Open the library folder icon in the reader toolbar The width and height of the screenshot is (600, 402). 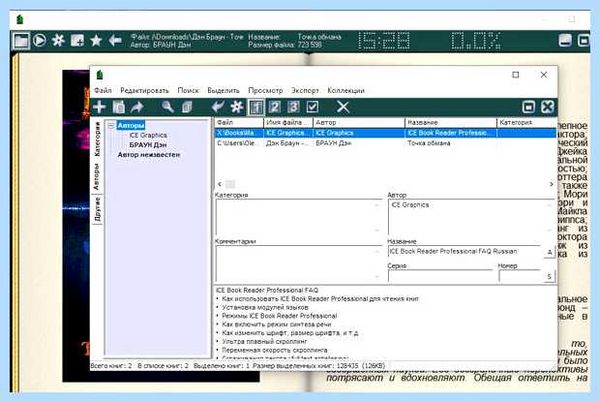pyautogui.click(x=21, y=41)
